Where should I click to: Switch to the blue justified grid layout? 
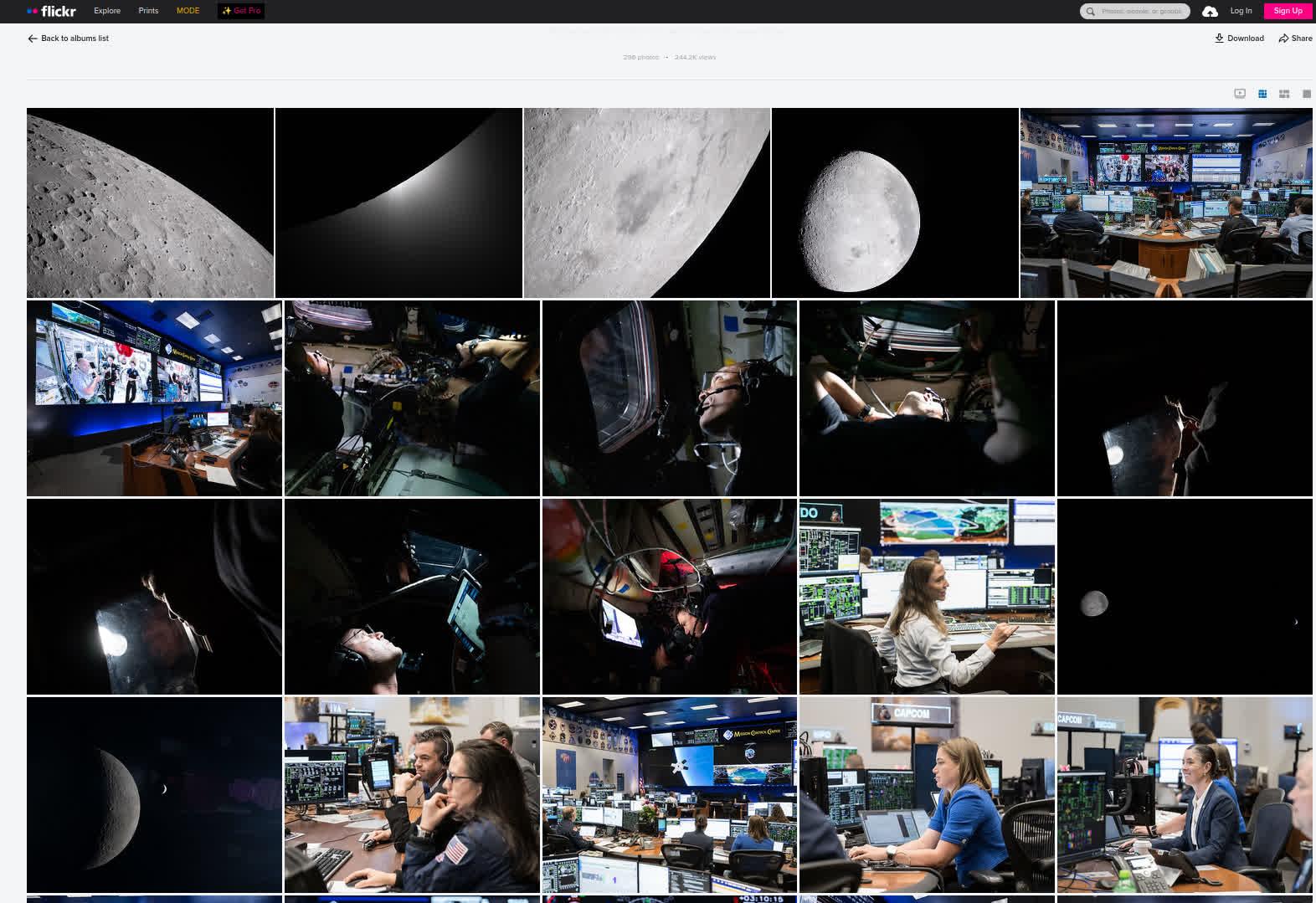(1262, 94)
